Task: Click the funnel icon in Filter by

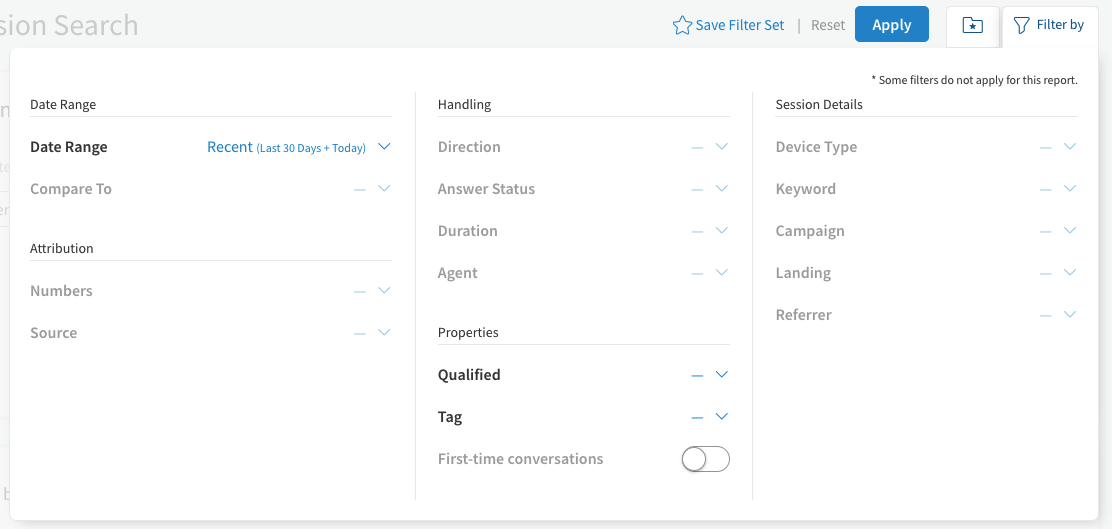Action: [1021, 26]
